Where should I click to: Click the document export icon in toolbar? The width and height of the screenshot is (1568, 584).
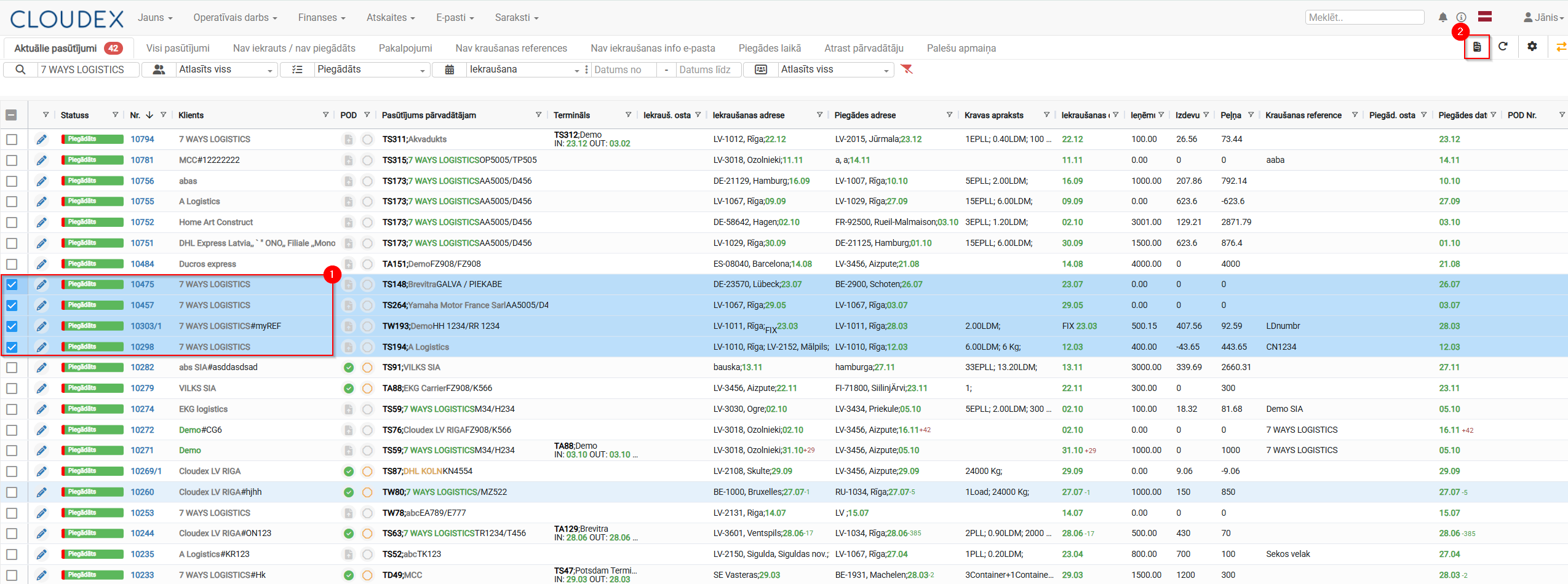pyautogui.click(x=1476, y=47)
